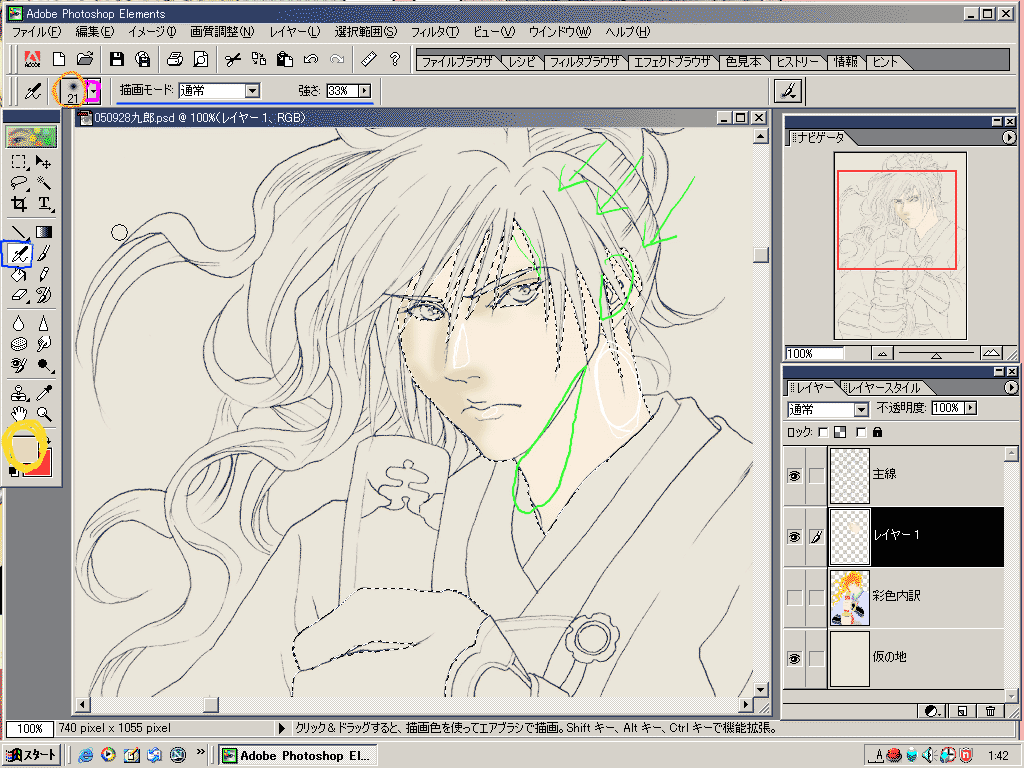Image resolution: width=1024 pixels, height=768 pixels.
Task: Click navigator zoom-in large mountains button
Action: point(991,354)
